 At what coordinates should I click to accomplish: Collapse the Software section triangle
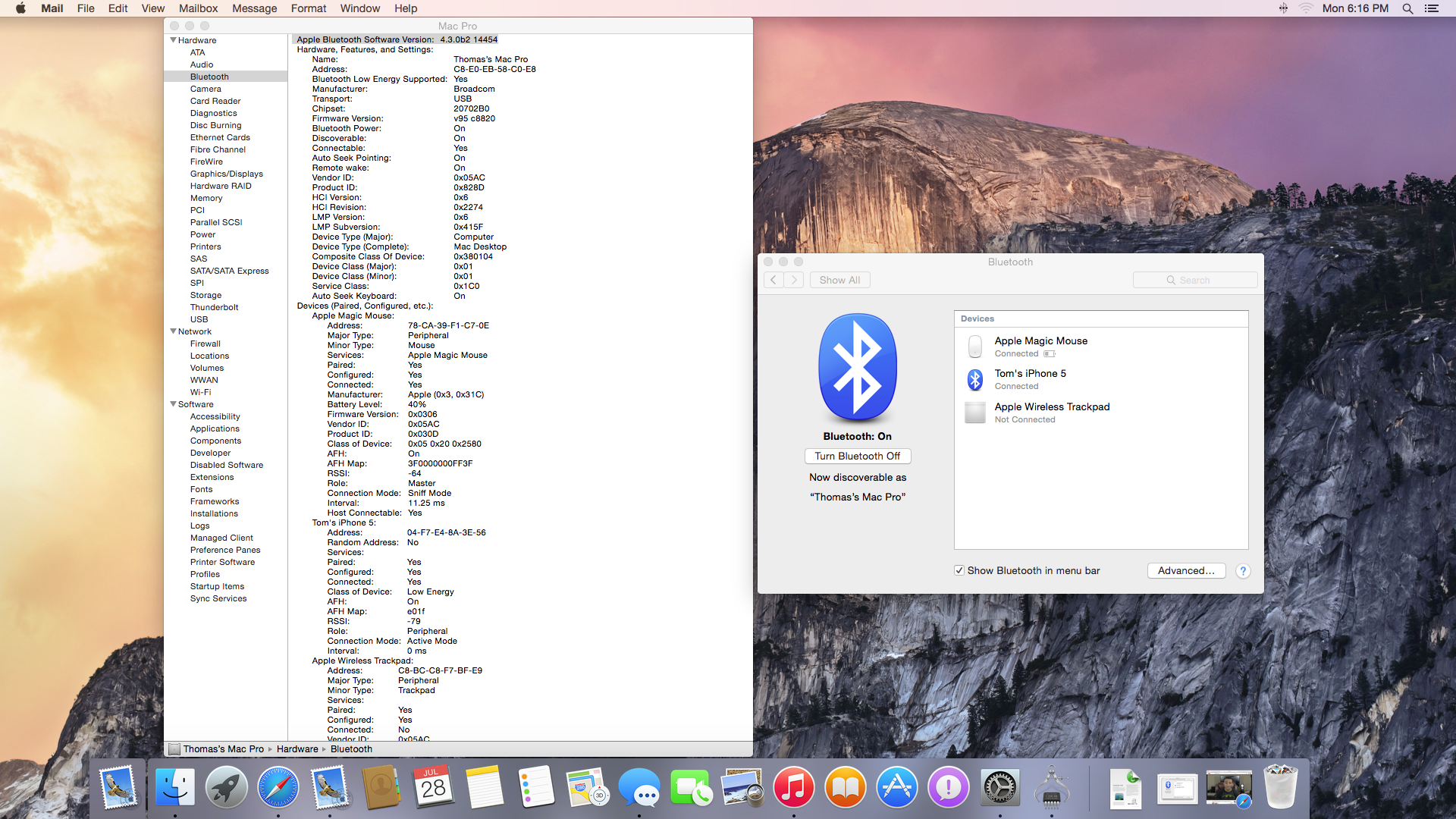[173, 404]
